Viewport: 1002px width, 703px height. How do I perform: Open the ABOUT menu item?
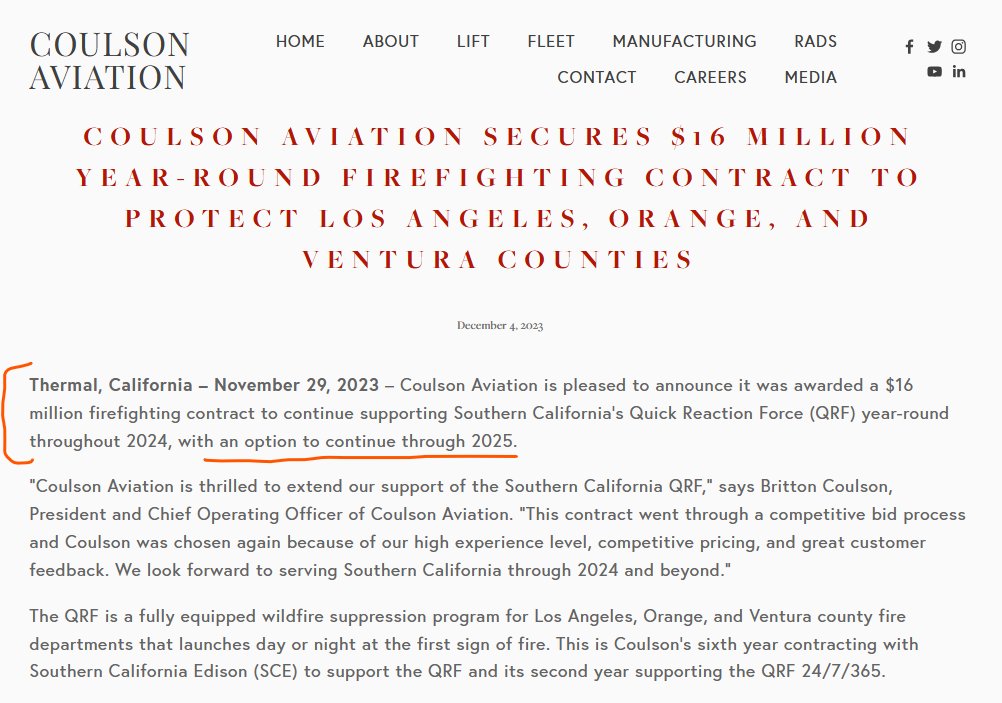tap(391, 42)
